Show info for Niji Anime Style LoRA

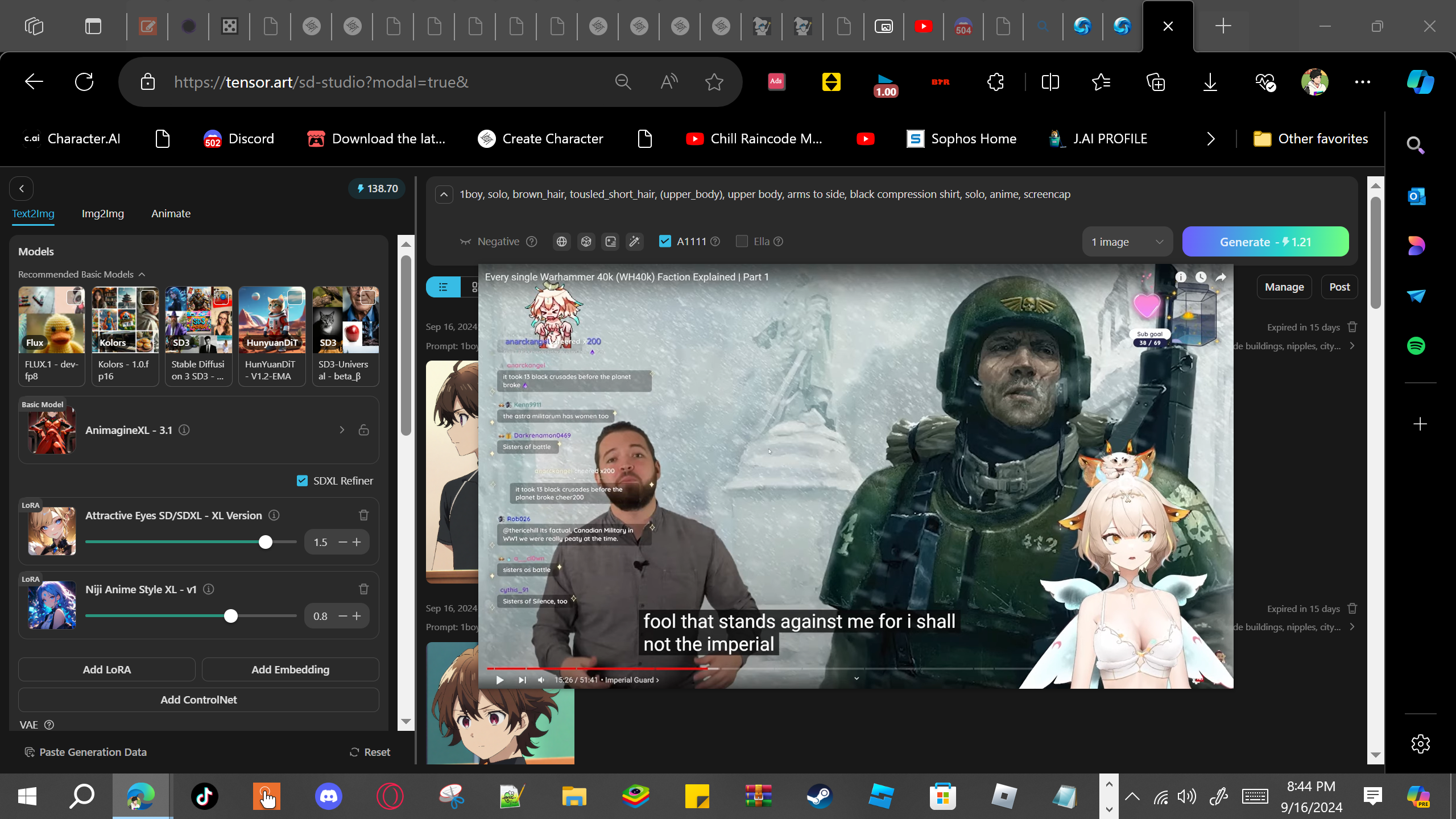[209, 589]
